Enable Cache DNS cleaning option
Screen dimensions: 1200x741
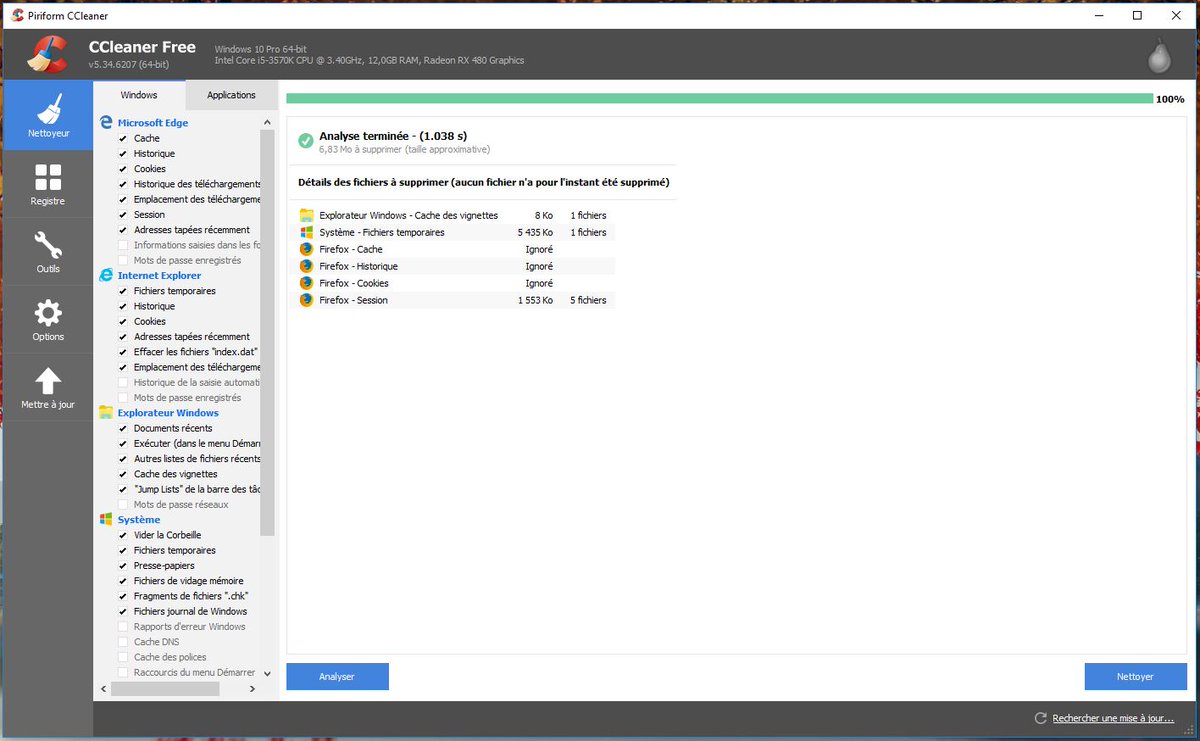(x=123, y=641)
